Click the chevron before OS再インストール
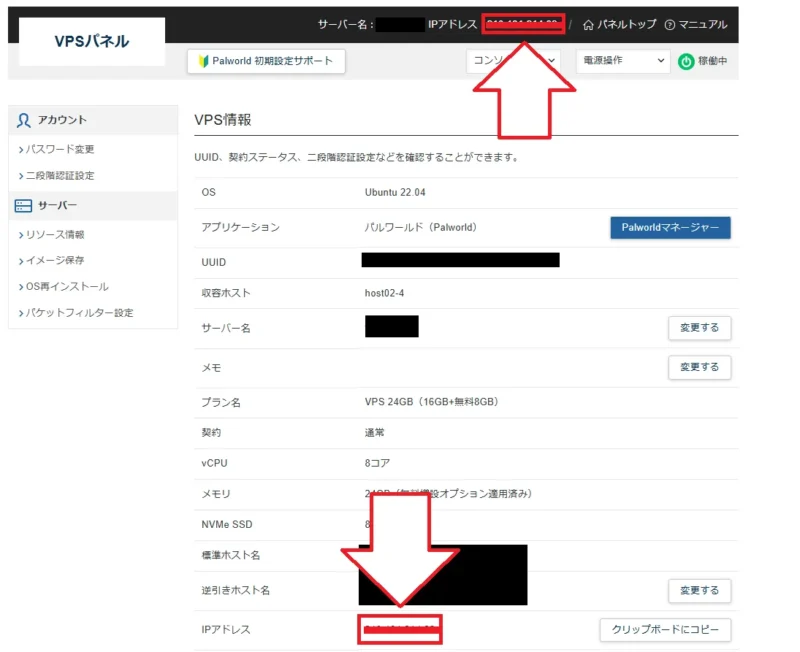The image size is (800, 652). (x=21, y=287)
